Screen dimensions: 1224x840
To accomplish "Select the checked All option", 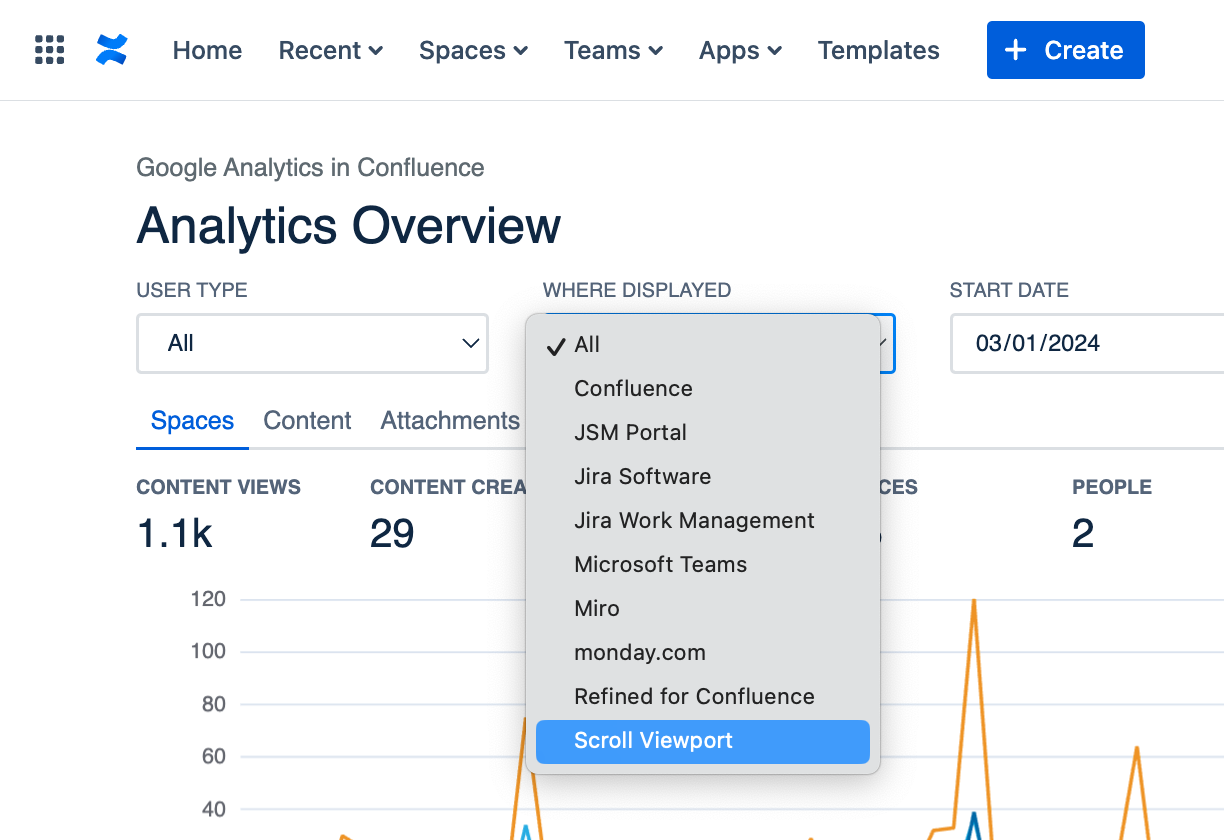I will tap(587, 345).
